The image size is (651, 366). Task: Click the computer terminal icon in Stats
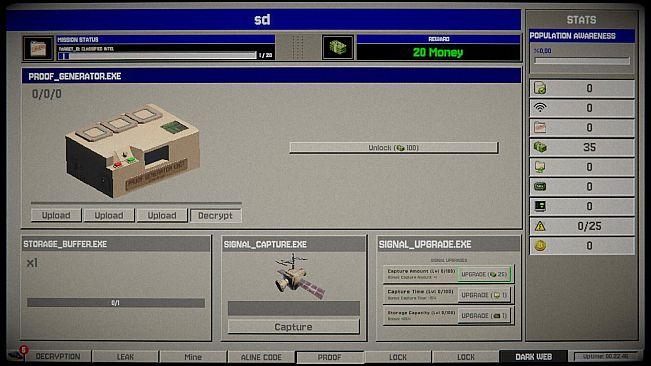coord(540,206)
